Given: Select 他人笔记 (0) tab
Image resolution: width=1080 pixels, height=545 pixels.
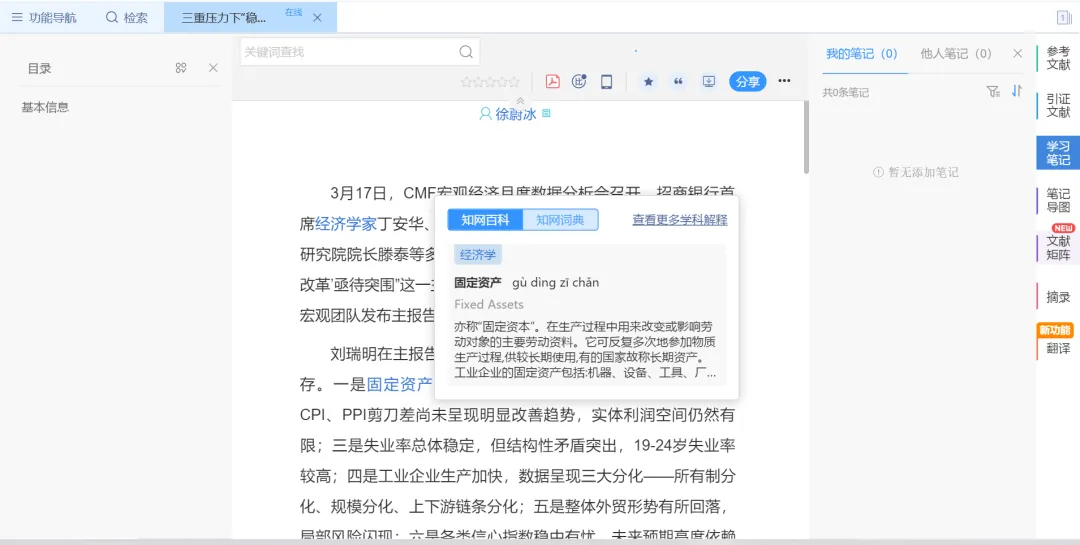Looking at the screenshot, I should (x=956, y=54).
